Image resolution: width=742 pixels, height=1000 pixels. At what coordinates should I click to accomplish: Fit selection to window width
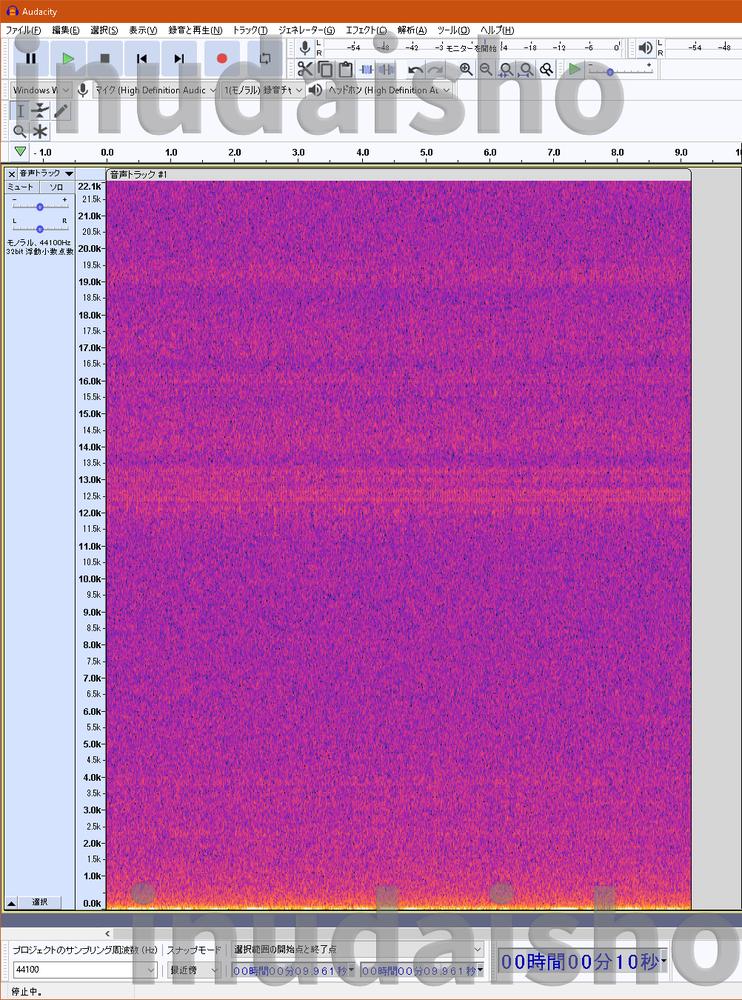coord(506,69)
